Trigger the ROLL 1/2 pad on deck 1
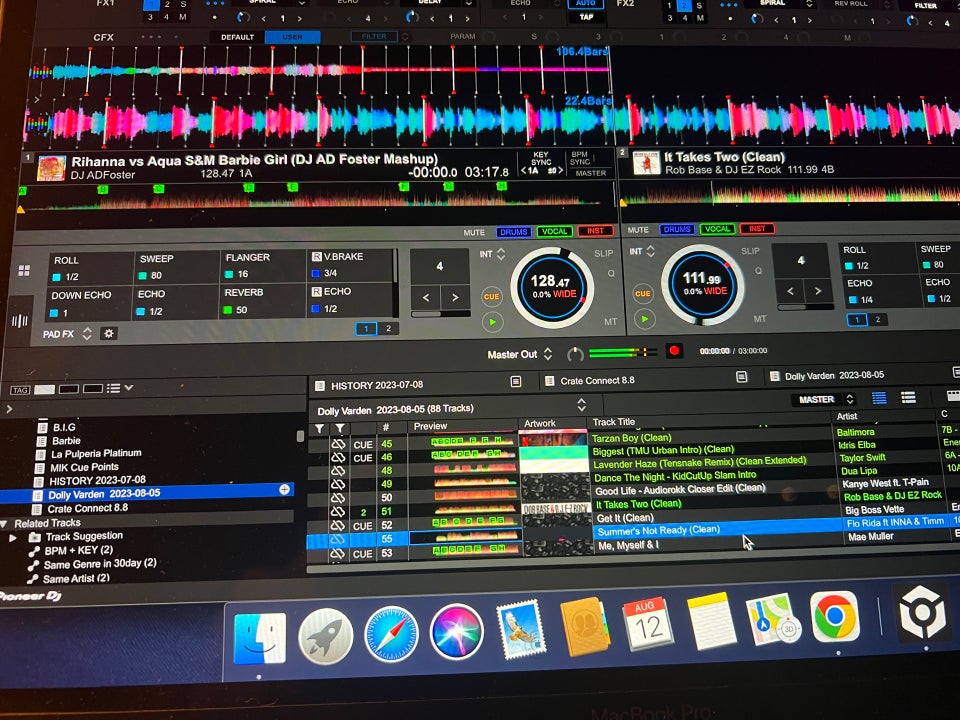Image resolution: width=960 pixels, height=720 pixels. click(91, 268)
